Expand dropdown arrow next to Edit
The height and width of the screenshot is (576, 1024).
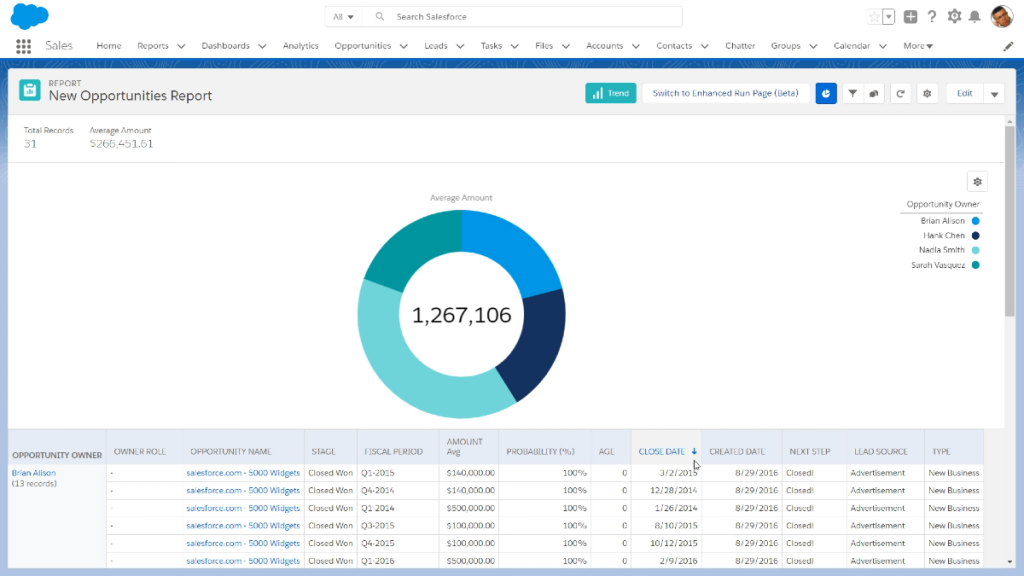click(994, 93)
